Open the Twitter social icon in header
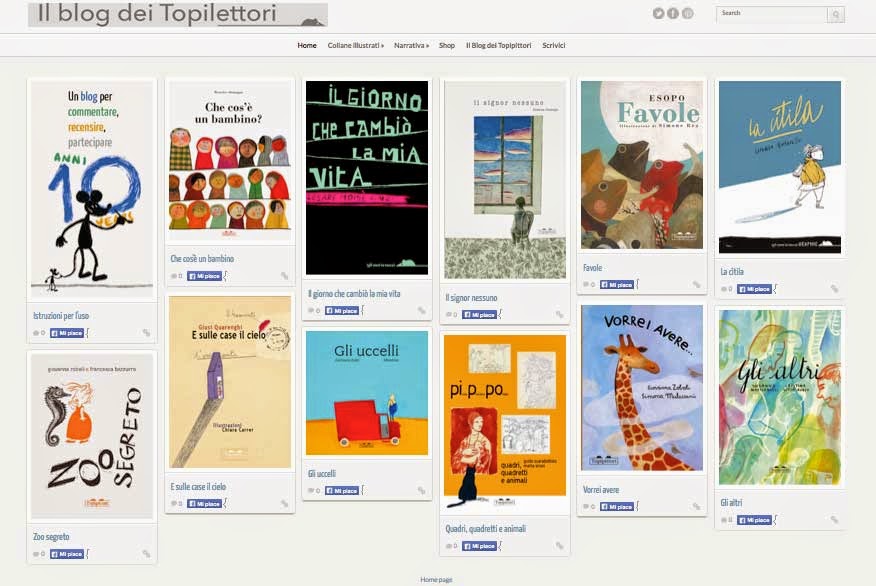876x586 pixels. (x=658, y=13)
